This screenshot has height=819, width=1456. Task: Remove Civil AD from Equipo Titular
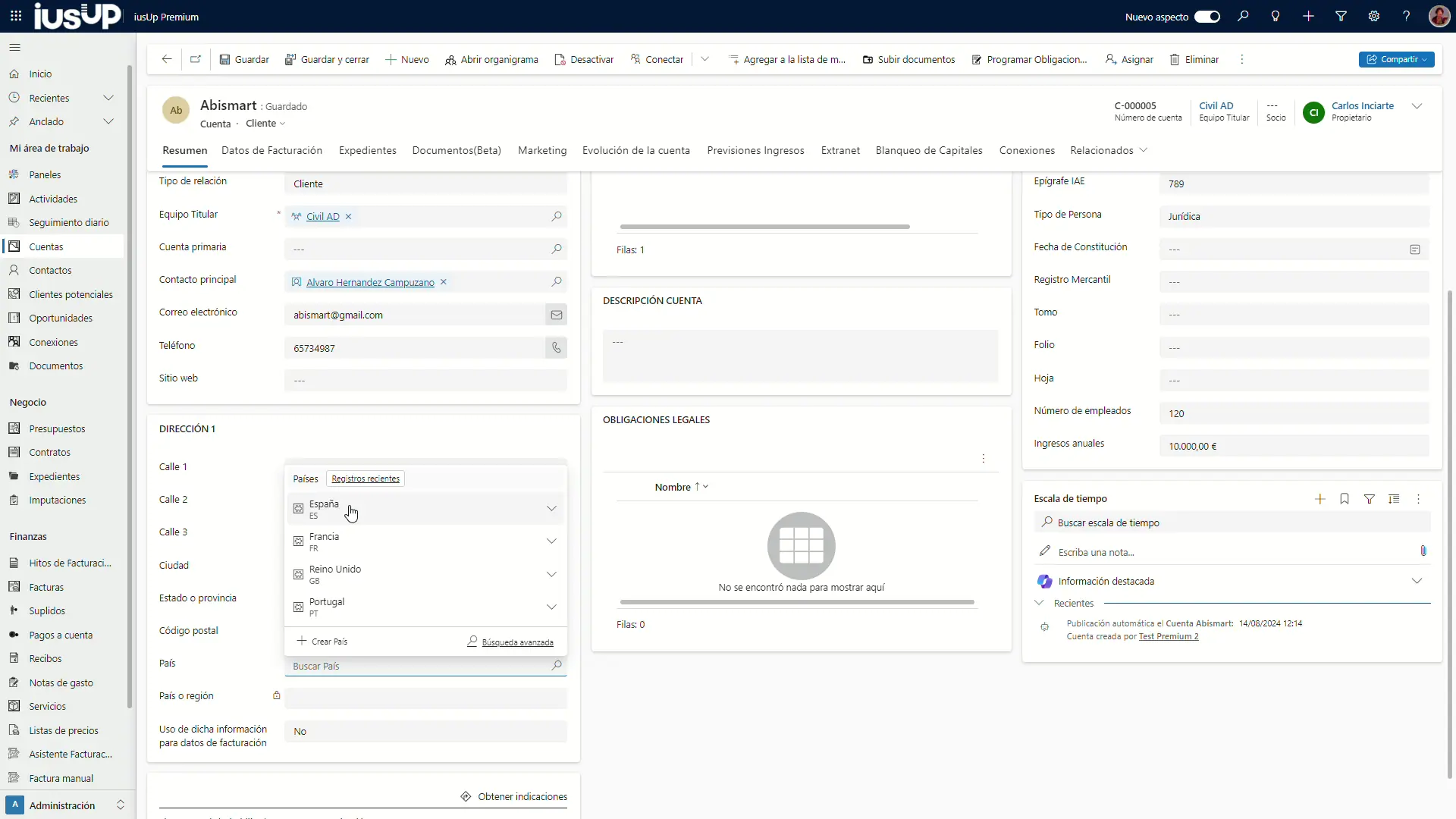tap(349, 217)
